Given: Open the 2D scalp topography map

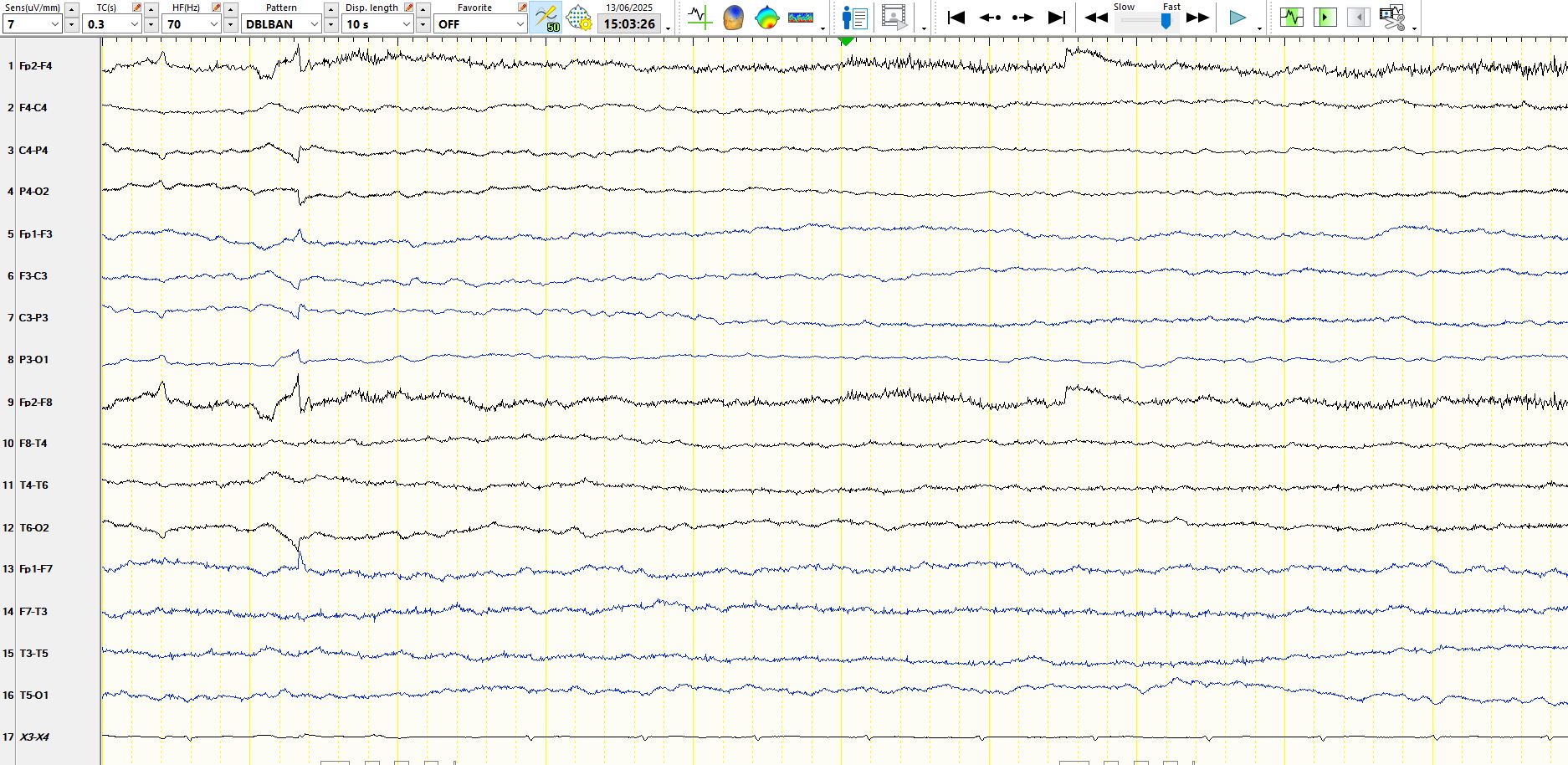Looking at the screenshot, I should click(766, 18).
